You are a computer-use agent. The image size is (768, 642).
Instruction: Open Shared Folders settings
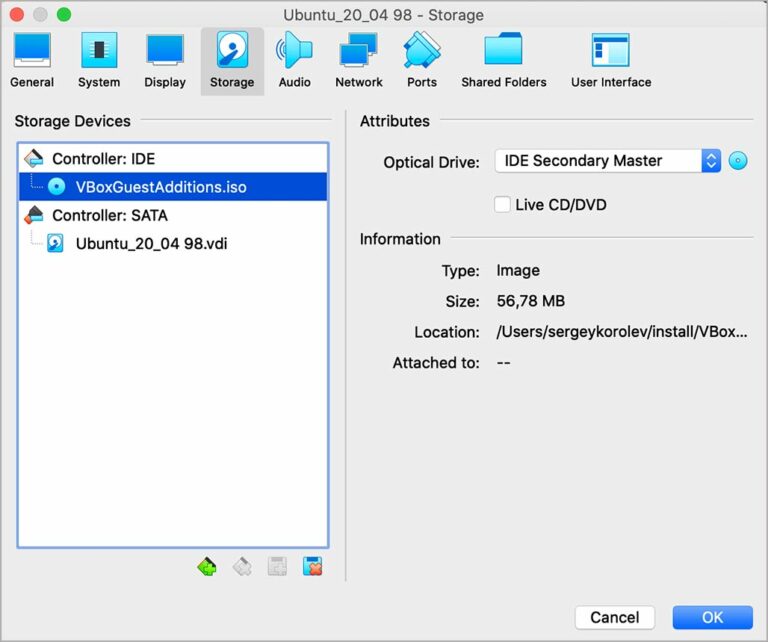(x=504, y=61)
